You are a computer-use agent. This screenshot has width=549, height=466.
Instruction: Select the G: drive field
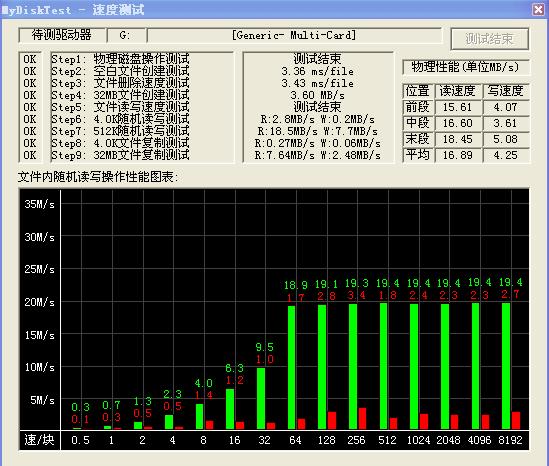coord(126,35)
